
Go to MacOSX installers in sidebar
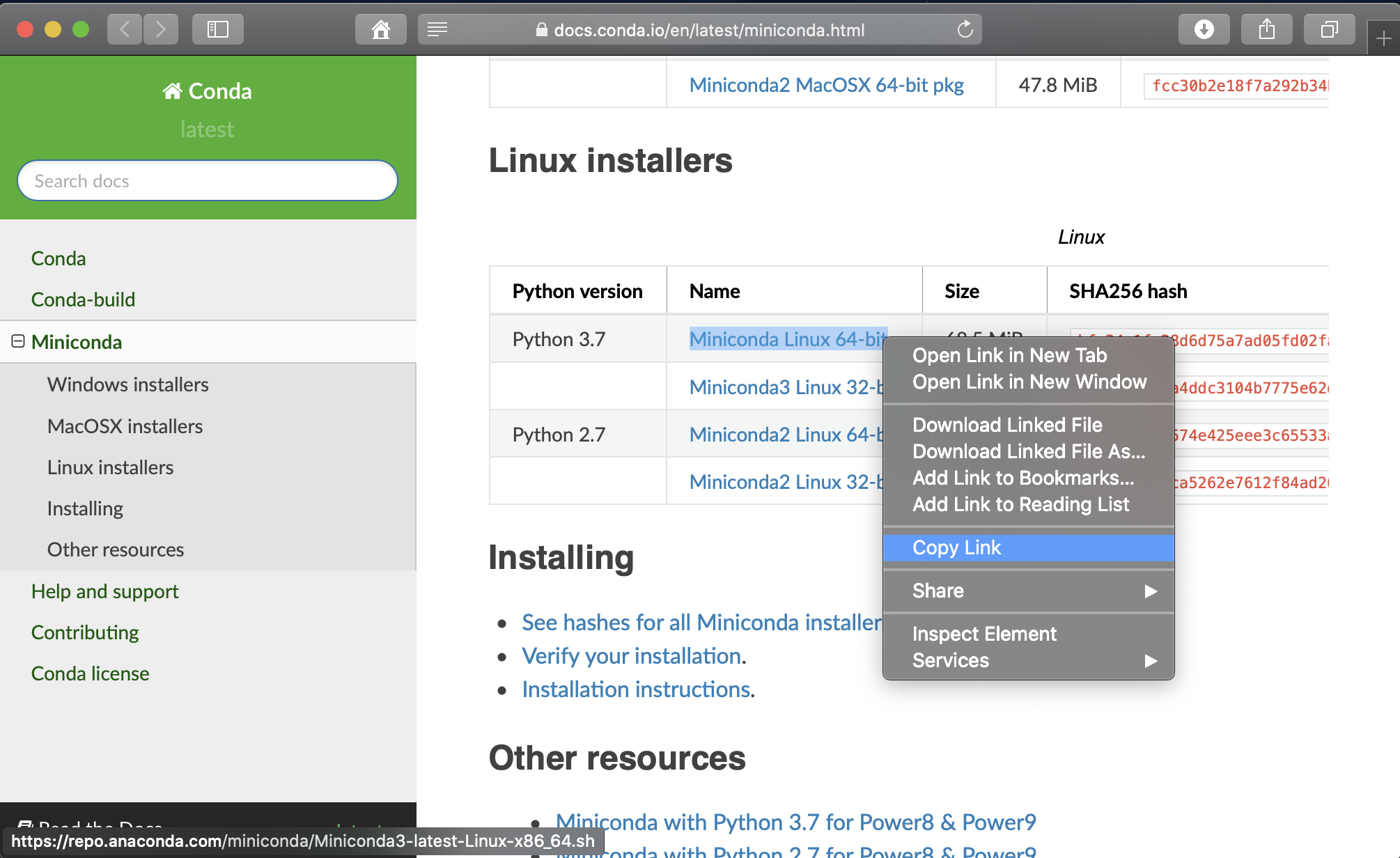pos(125,426)
